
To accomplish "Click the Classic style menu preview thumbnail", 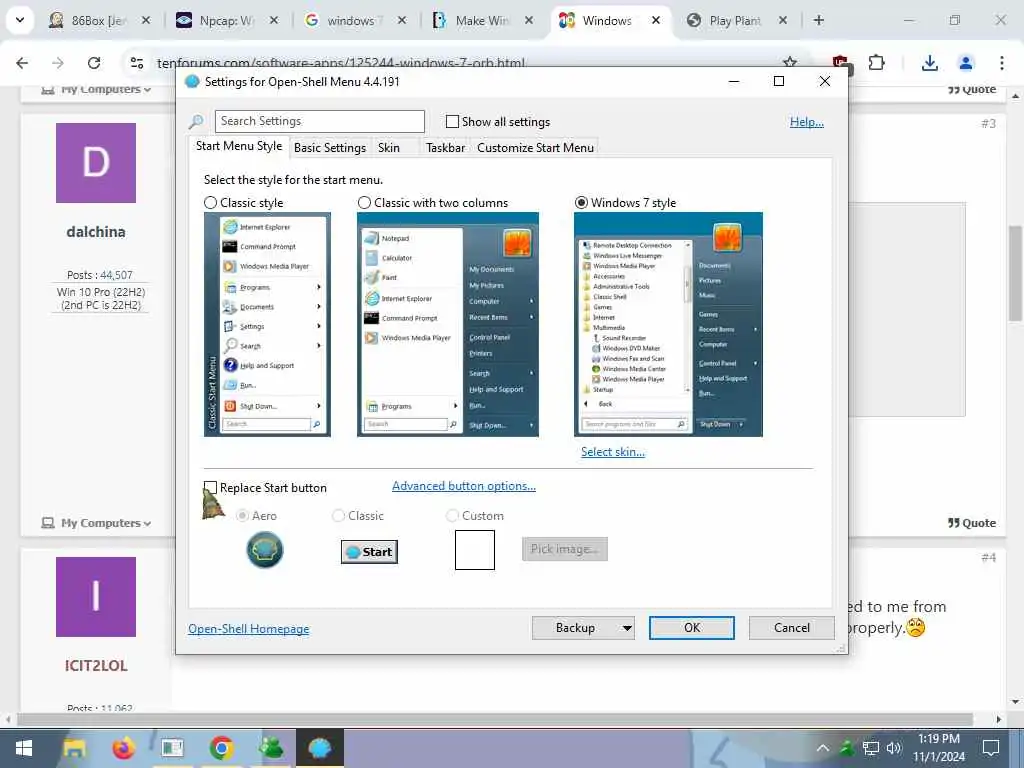I will [x=267, y=325].
